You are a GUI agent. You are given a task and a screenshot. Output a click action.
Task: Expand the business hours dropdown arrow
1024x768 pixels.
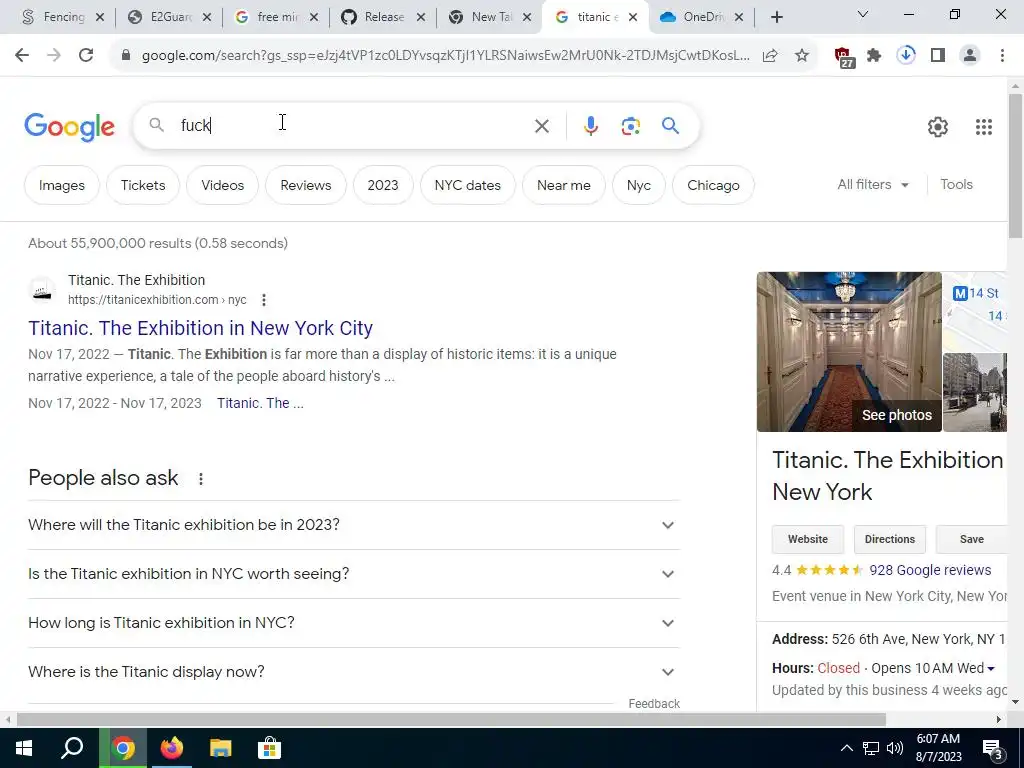[991, 669]
